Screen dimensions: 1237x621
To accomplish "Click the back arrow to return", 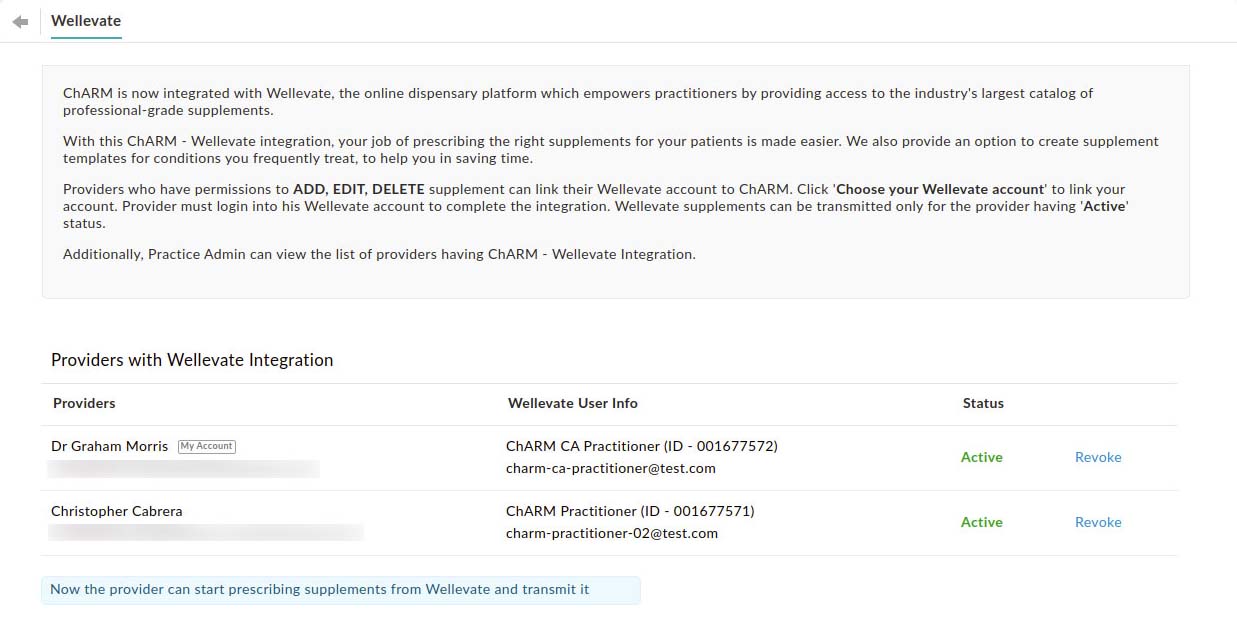I will tap(20, 20).
